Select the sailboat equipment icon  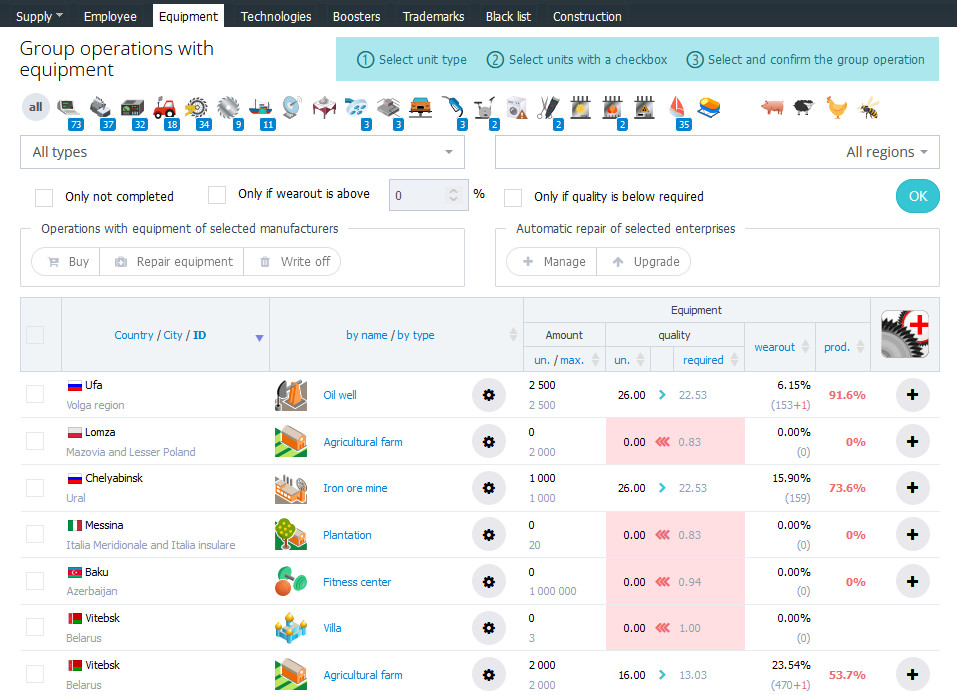pos(677,107)
